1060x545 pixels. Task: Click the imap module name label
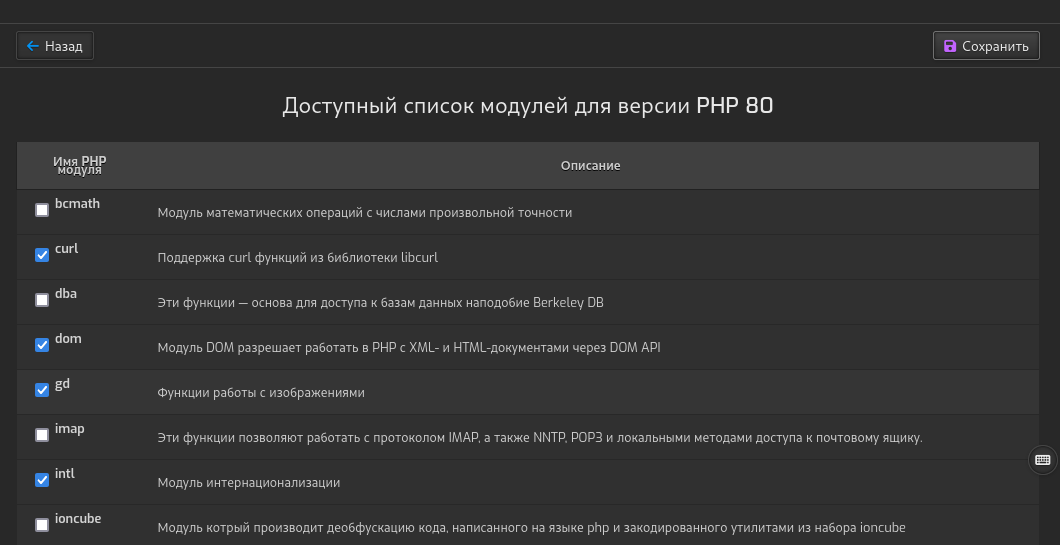[69, 428]
